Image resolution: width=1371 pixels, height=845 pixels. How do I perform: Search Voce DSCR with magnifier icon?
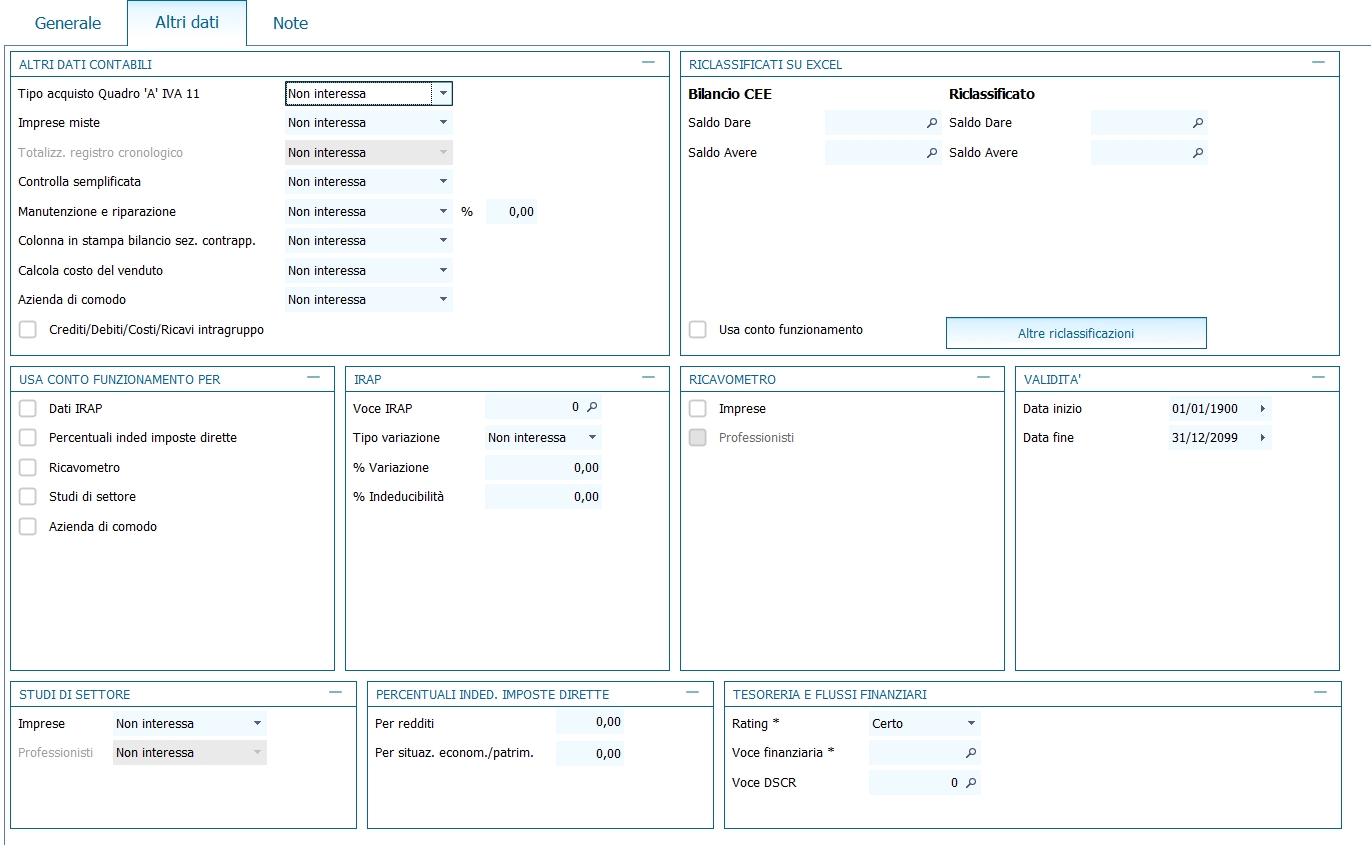pos(970,783)
